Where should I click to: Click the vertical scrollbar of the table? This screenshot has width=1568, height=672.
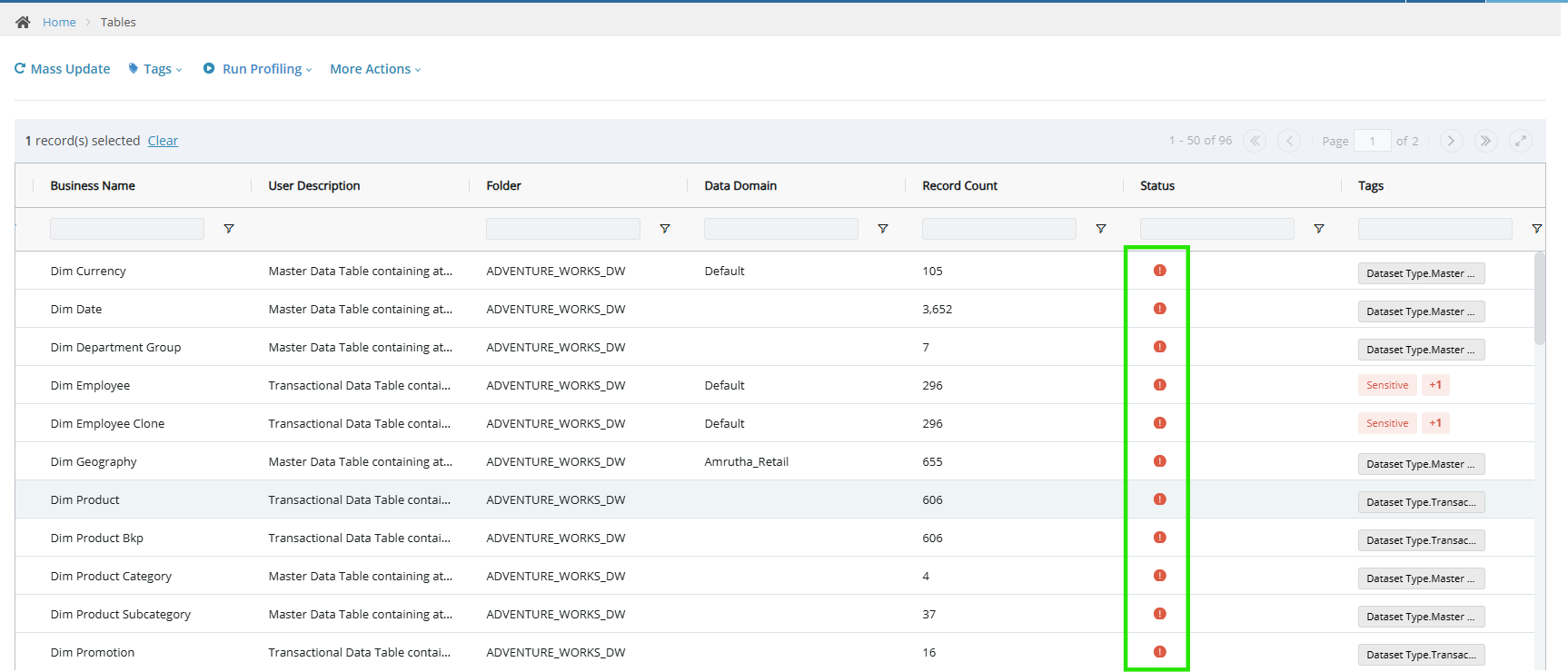pyautogui.click(x=1540, y=299)
